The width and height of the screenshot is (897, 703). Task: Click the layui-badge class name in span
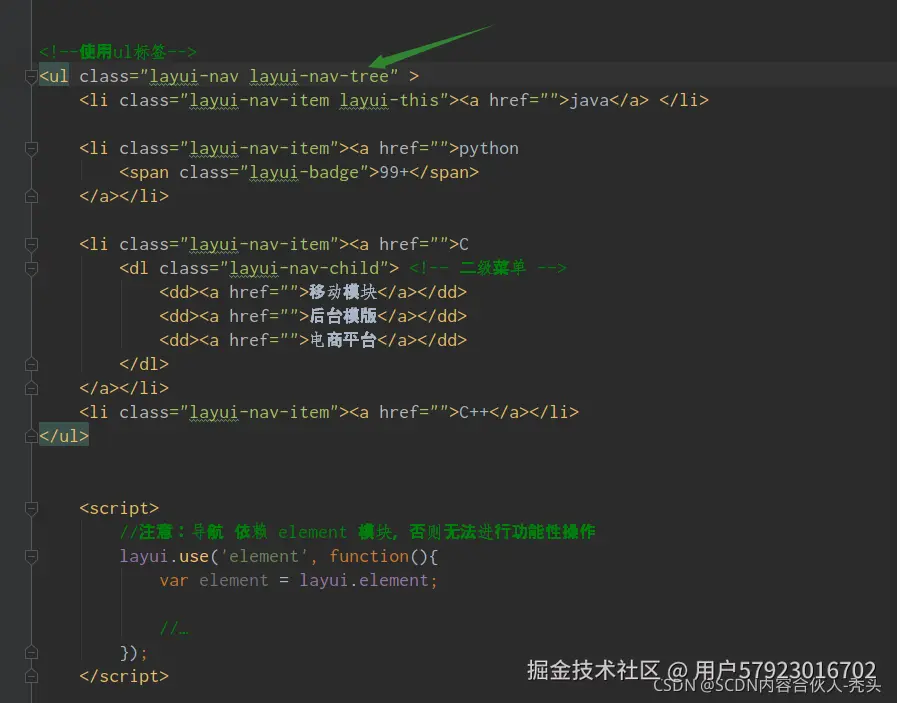304,172
